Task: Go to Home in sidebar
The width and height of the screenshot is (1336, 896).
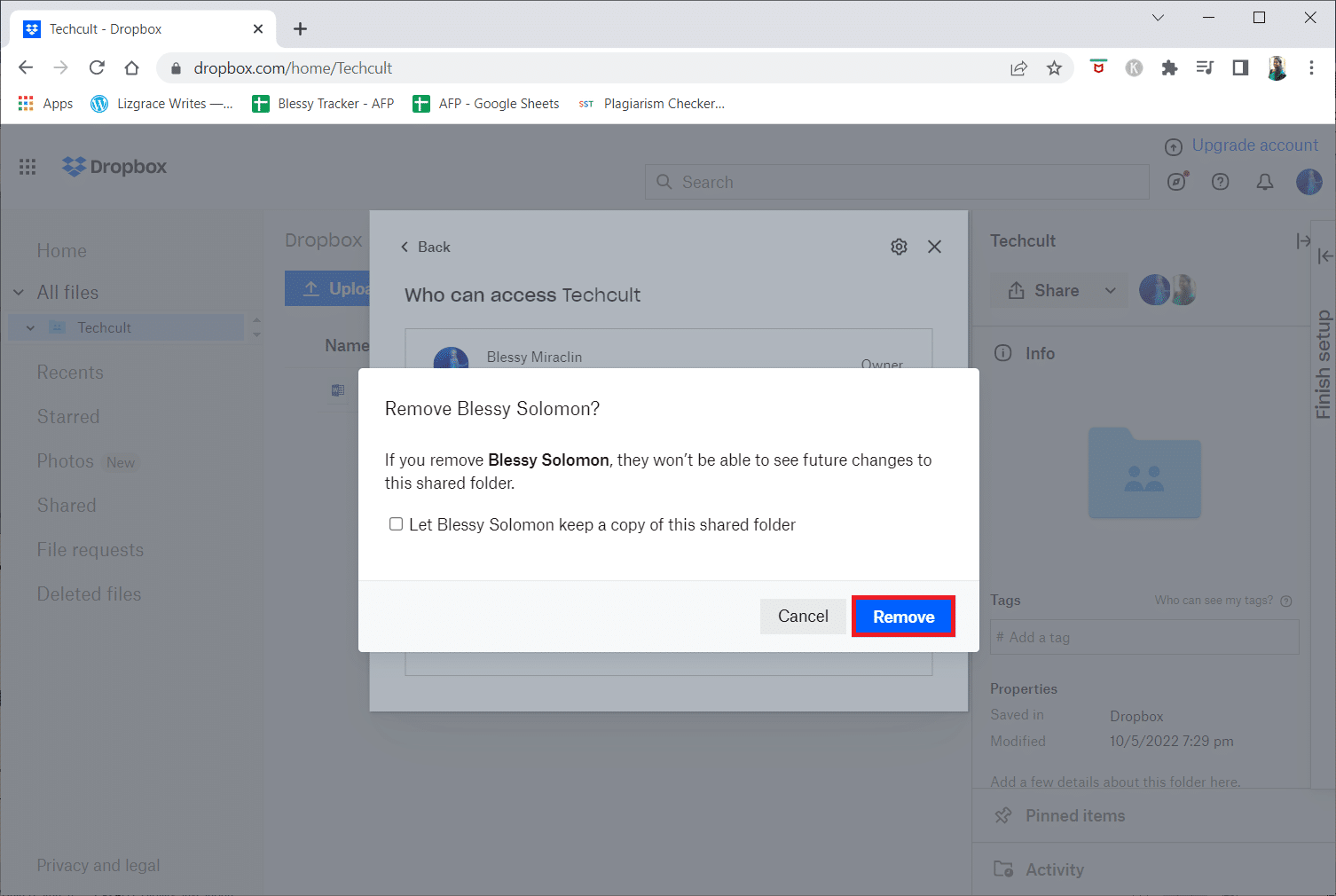Action: (62, 251)
